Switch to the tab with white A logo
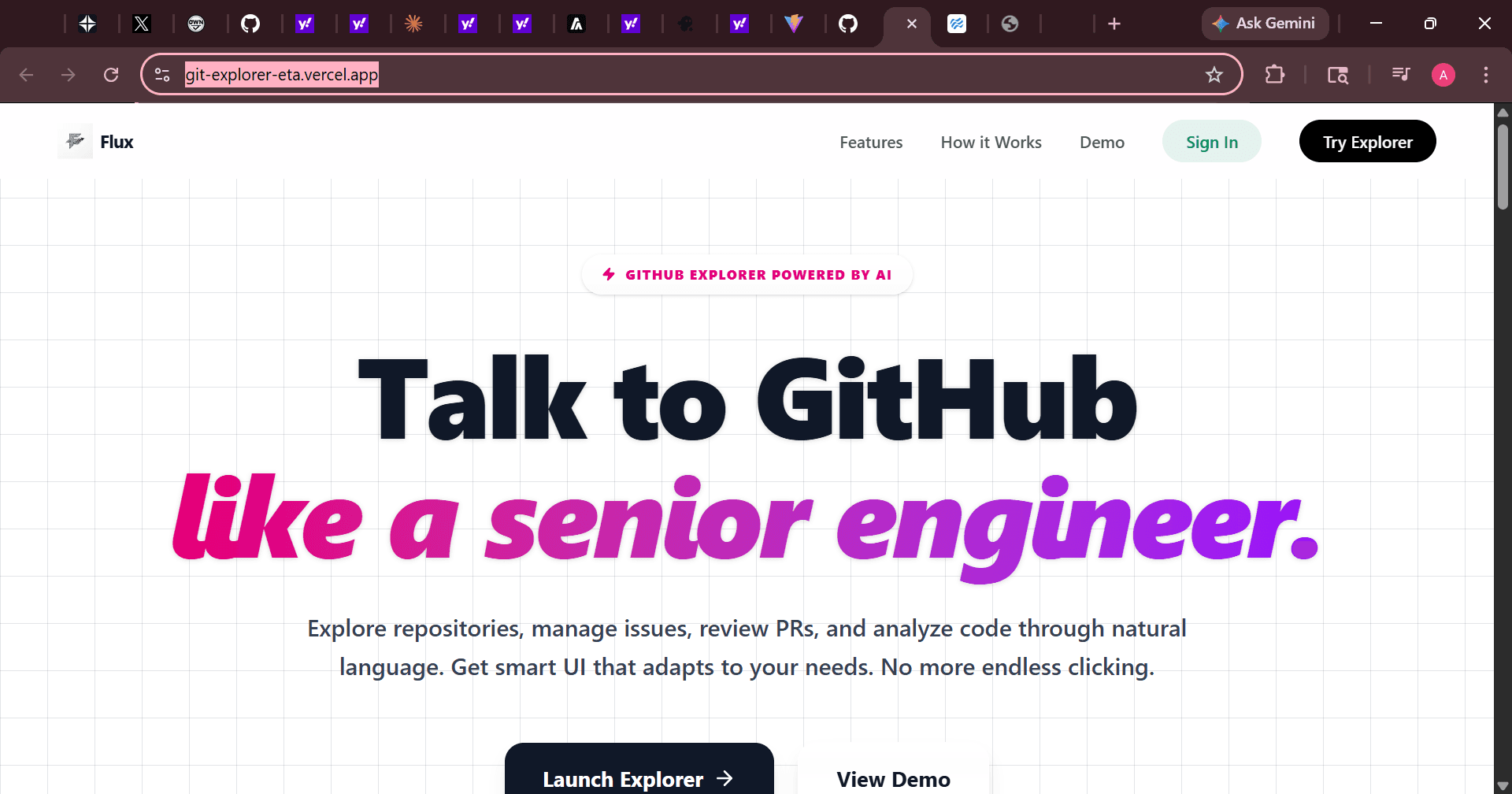1512x794 pixels. click(x=576, y=24)
